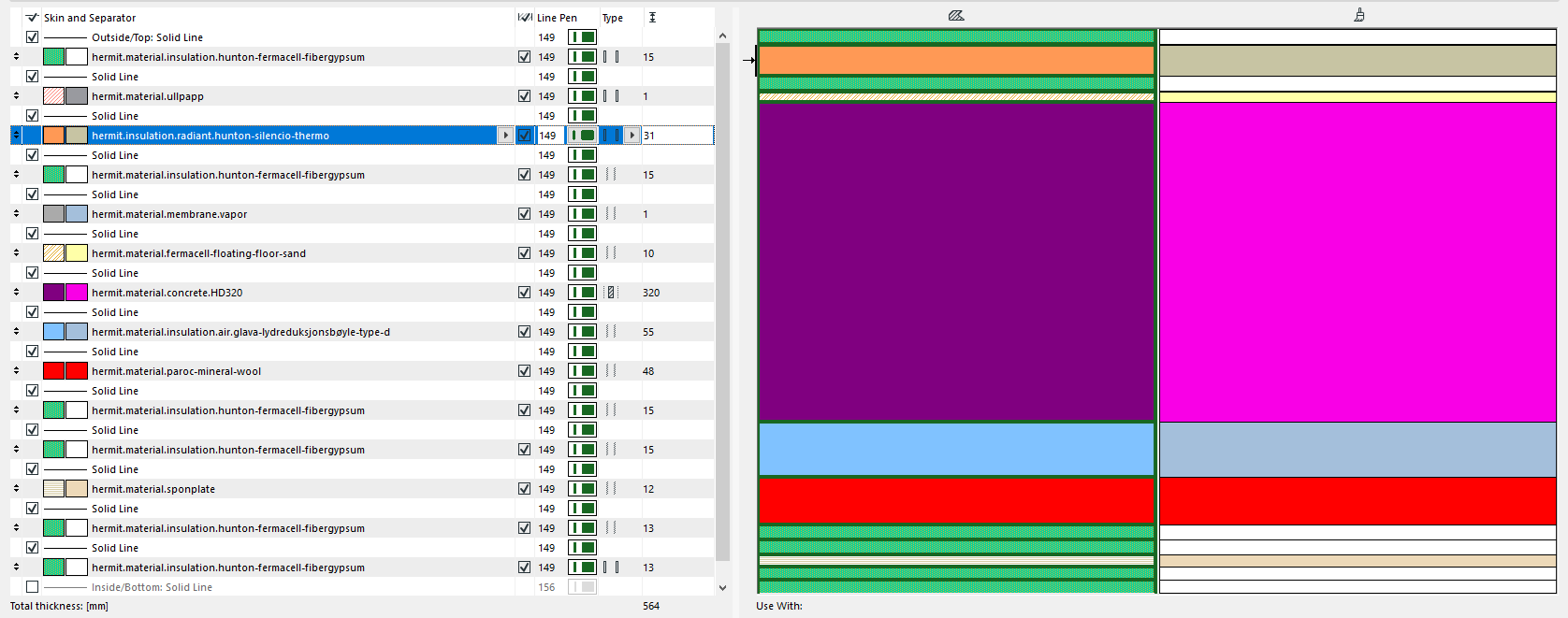Image resolution: width=1568 pixels, height=618 pixels.
Task: Click the skin type icon for concrete.HD320
Action: pyautogui.click(x=611, y=293)
